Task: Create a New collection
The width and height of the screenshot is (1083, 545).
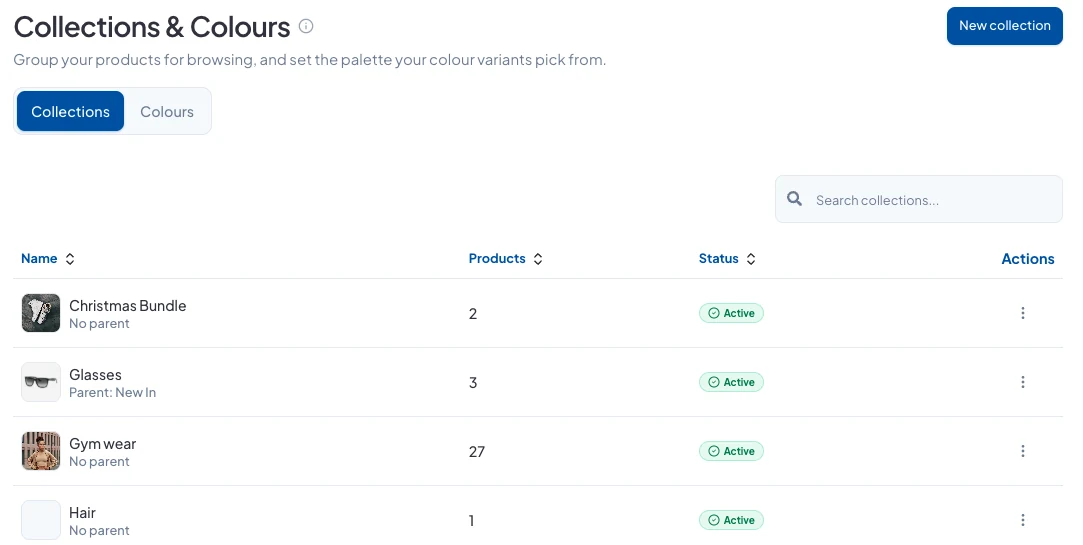Action: 1004,26
